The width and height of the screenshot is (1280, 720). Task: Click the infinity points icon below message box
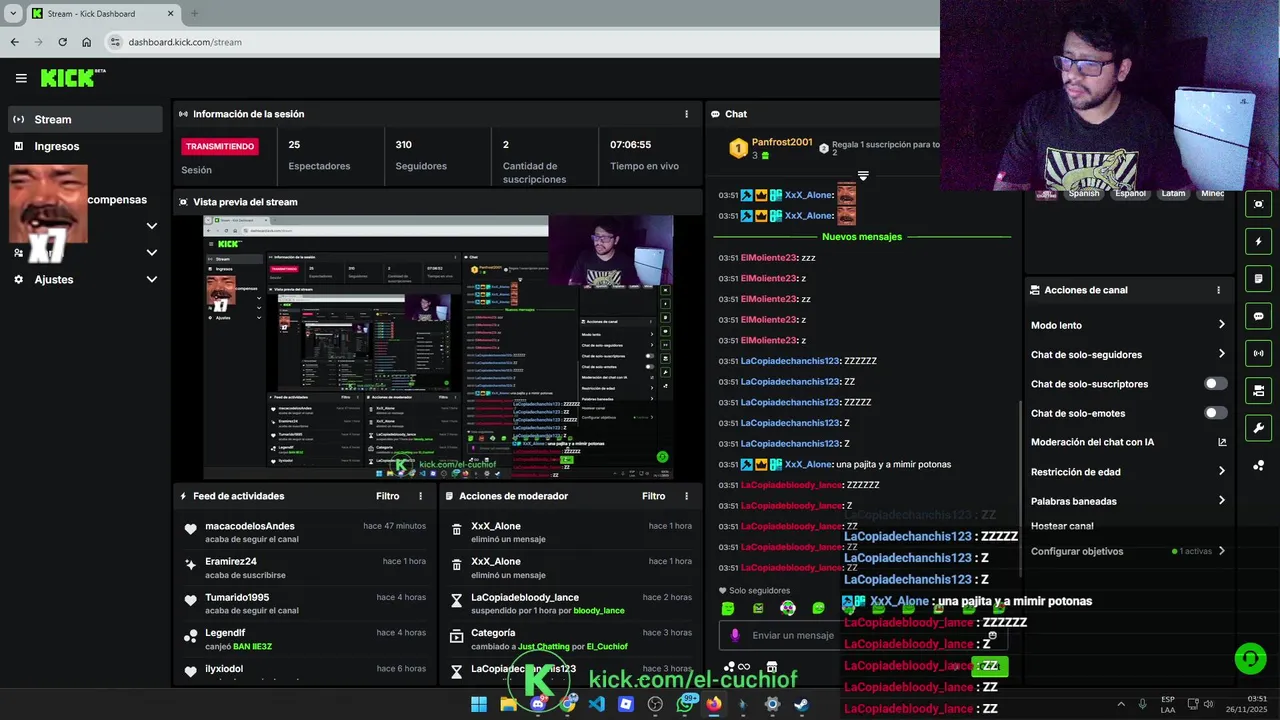(738, 667)
